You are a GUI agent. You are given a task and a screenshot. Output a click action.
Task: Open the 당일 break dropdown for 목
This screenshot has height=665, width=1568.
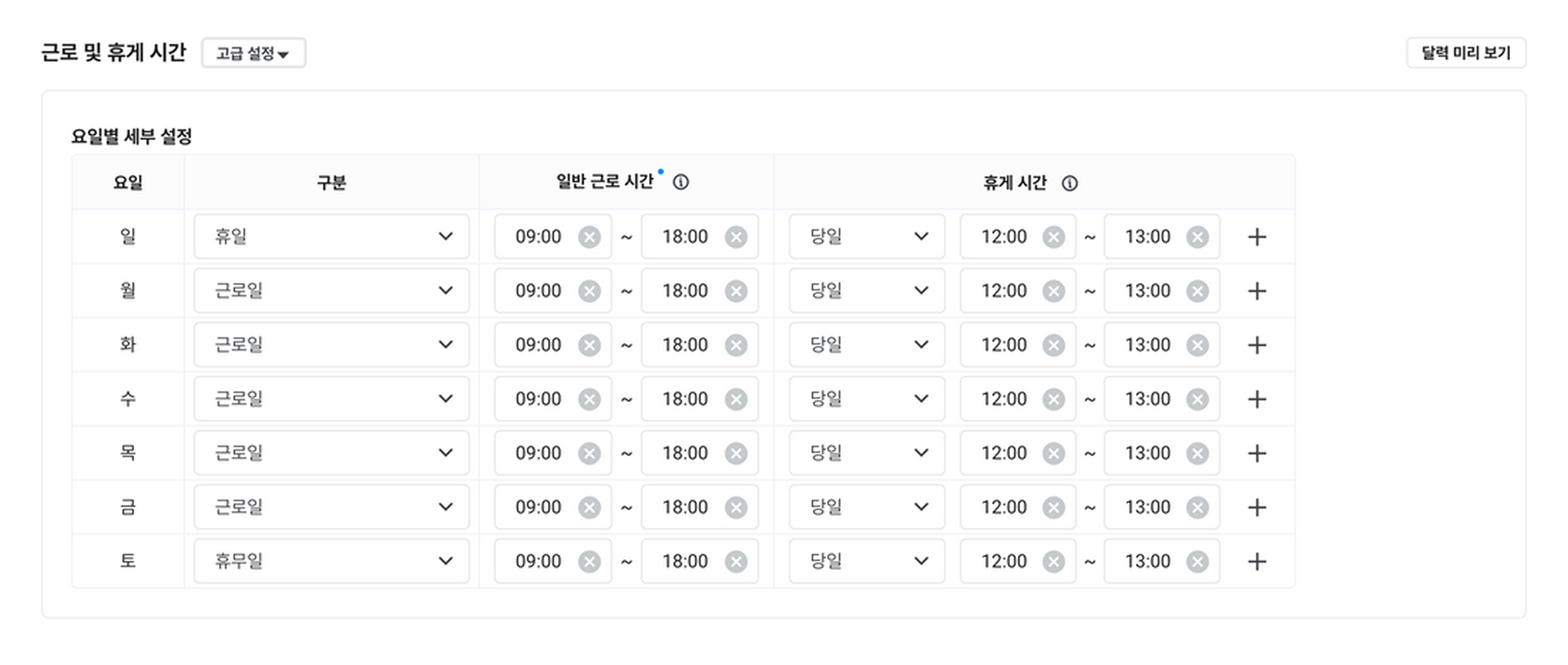(x=867, y=453)
